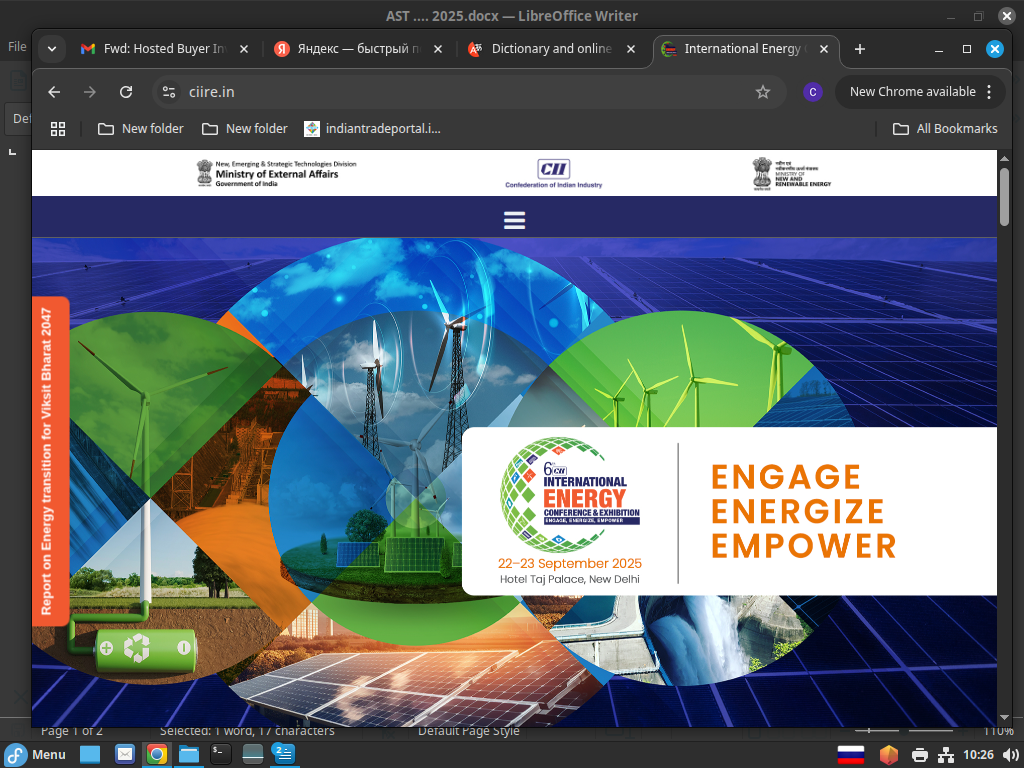Click the webpage scrollbar up arrow
Viewport: 1024px width, 768px height.
click(1004, 159)
